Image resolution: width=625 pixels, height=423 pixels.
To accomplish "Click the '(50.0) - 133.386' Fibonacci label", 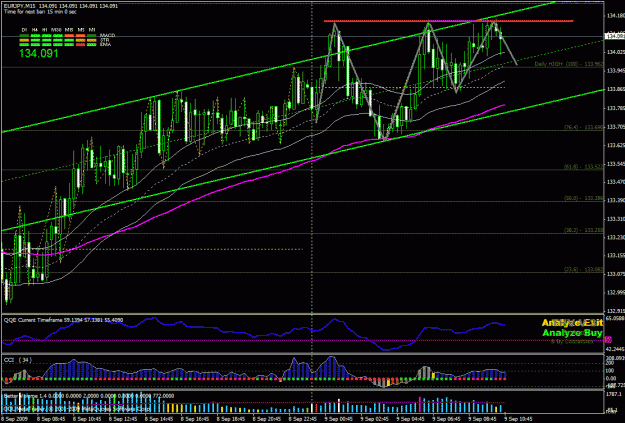I will click(x=584, y=198).
